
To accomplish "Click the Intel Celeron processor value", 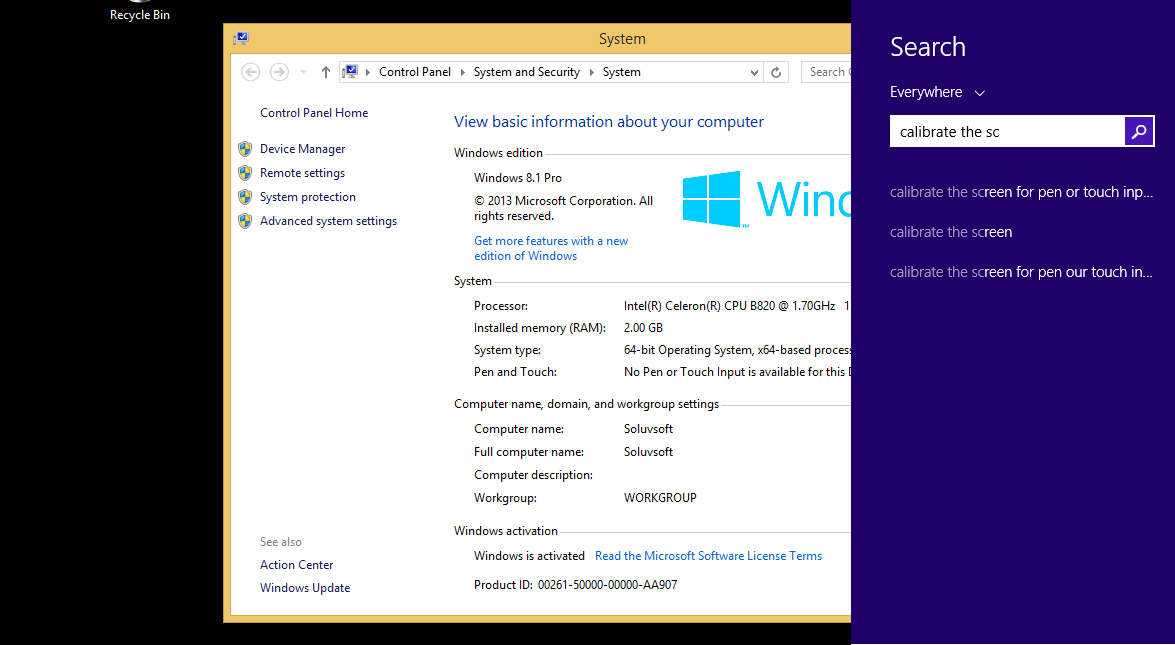I will (729, 306).
